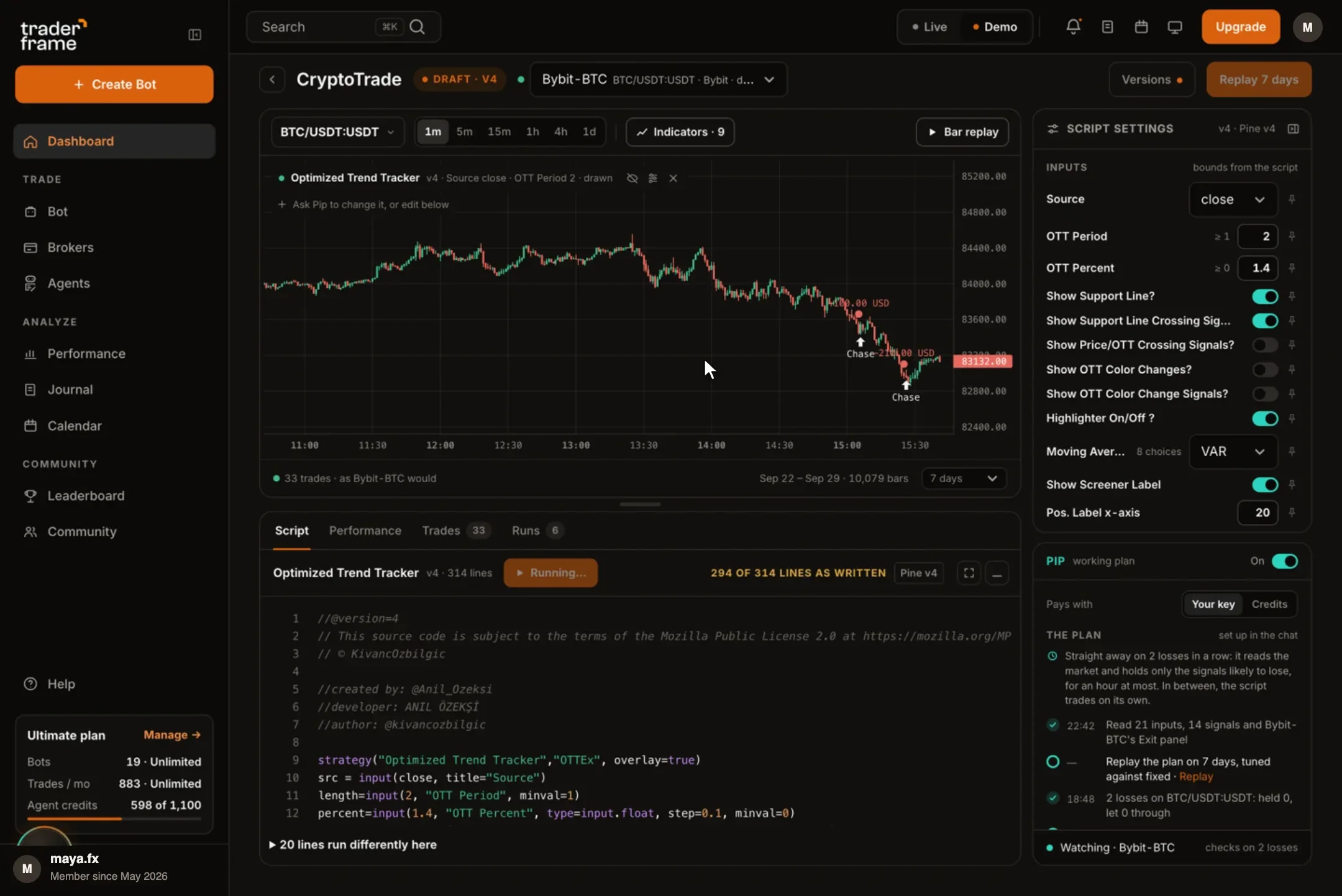Open the document notes icon in top bar
Image resolution: width=1342 pixels, height=896 pixels.
click(x=1107, y=27)
